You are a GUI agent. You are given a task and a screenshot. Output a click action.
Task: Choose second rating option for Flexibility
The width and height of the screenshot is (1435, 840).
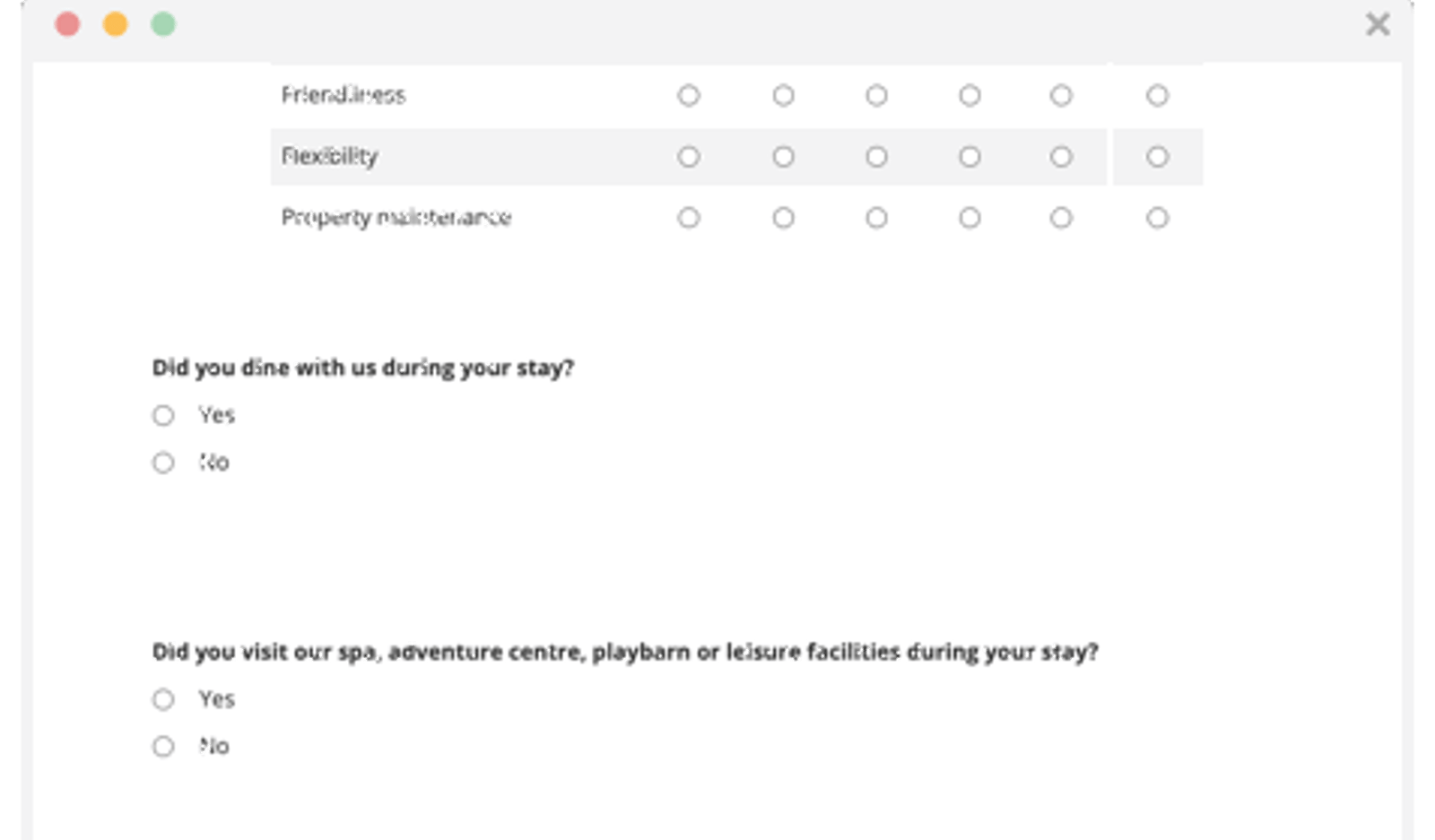(783, 157)
